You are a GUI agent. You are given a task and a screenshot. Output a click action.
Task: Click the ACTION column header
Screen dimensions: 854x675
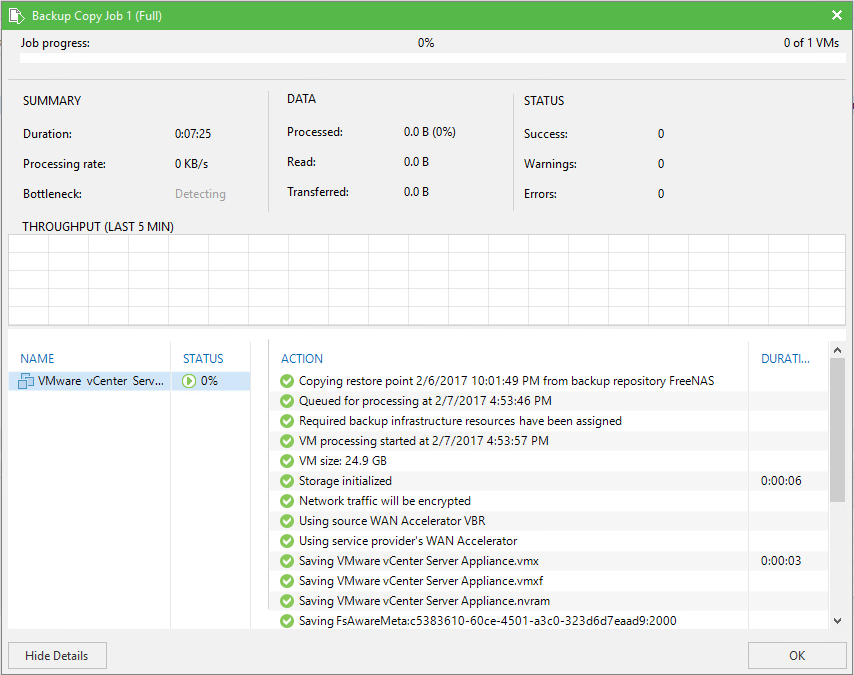tap(302, 358)
